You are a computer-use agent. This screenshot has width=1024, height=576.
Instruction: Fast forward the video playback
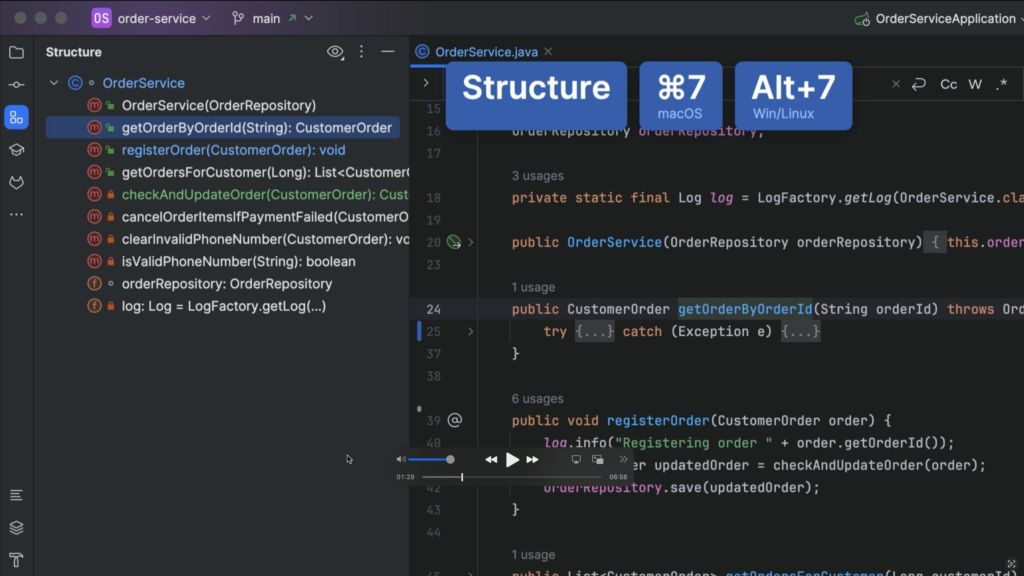click(x=533, y=460)
